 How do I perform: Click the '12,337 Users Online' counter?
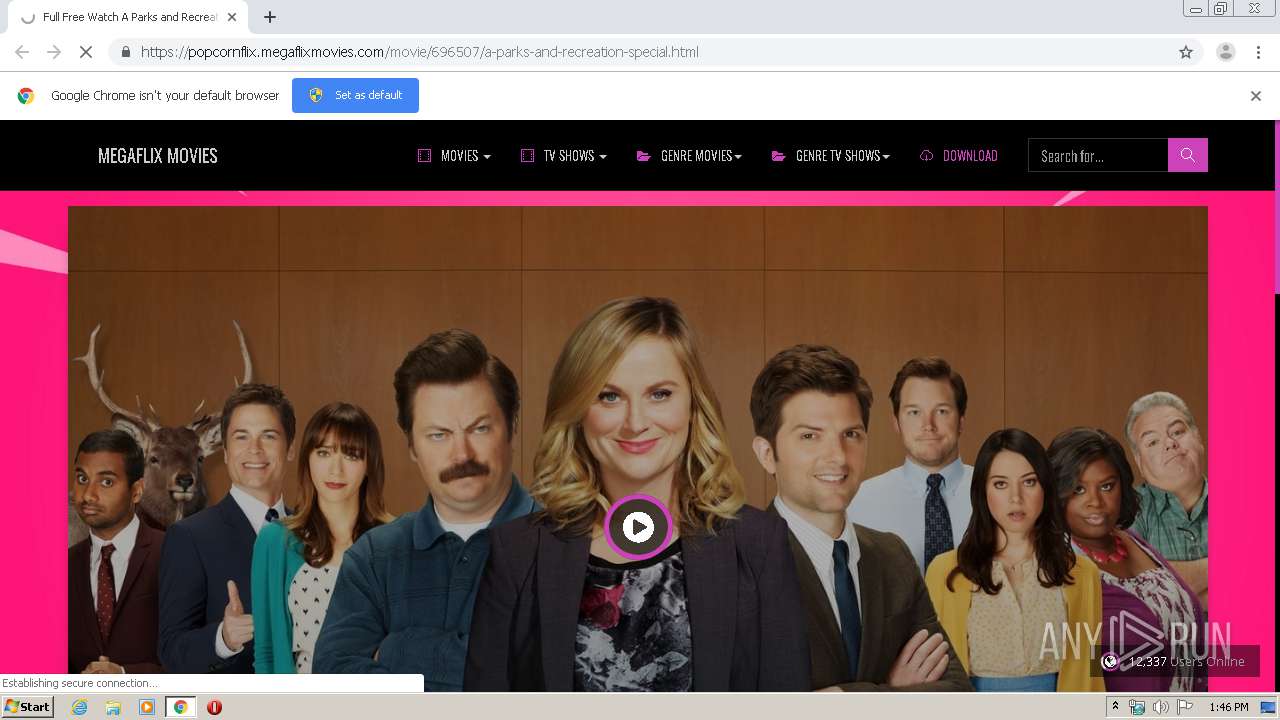point(1175,661)
